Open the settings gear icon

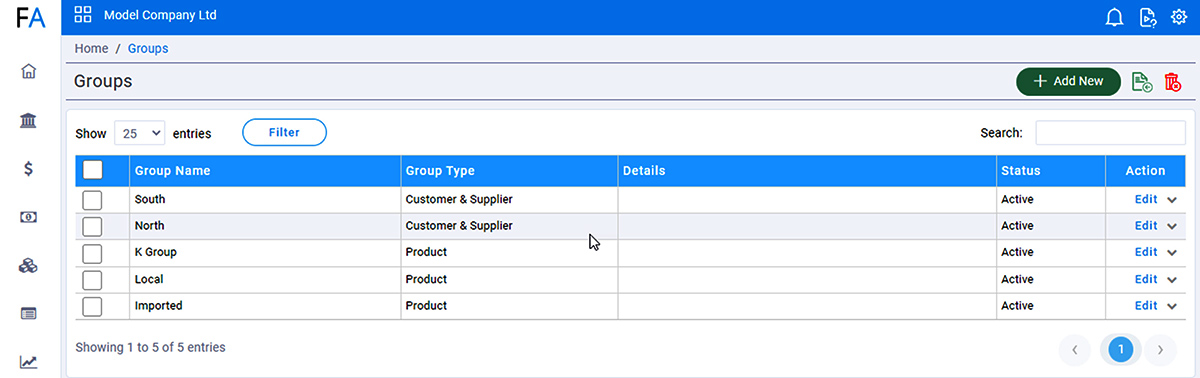coord(1178,17)
